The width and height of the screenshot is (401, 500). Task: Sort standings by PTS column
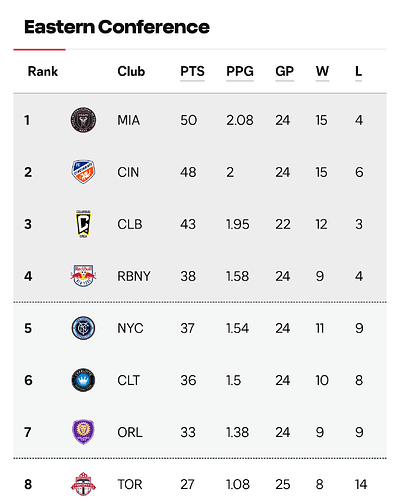point(192,71)
